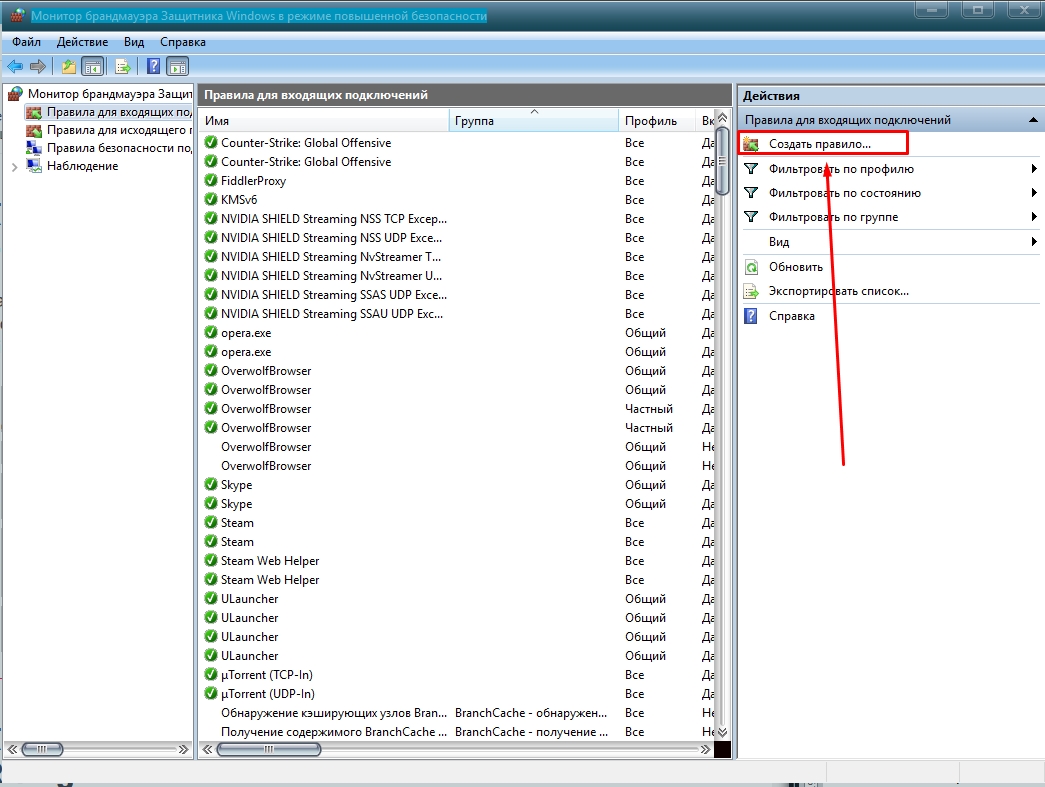Image resolution: width=1045 pixels, height=787 pixels.
Task: Click the rules list vertical scrollbar thumb
Action: (722, 161)
